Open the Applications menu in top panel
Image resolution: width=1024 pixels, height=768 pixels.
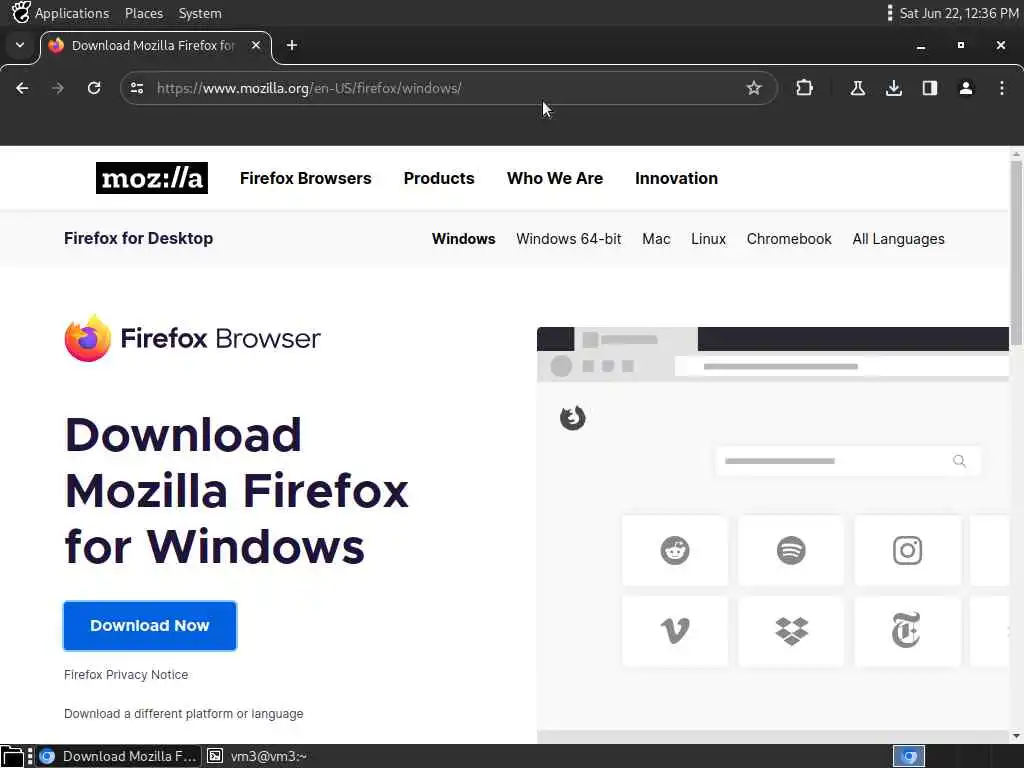tap(72, 13)
